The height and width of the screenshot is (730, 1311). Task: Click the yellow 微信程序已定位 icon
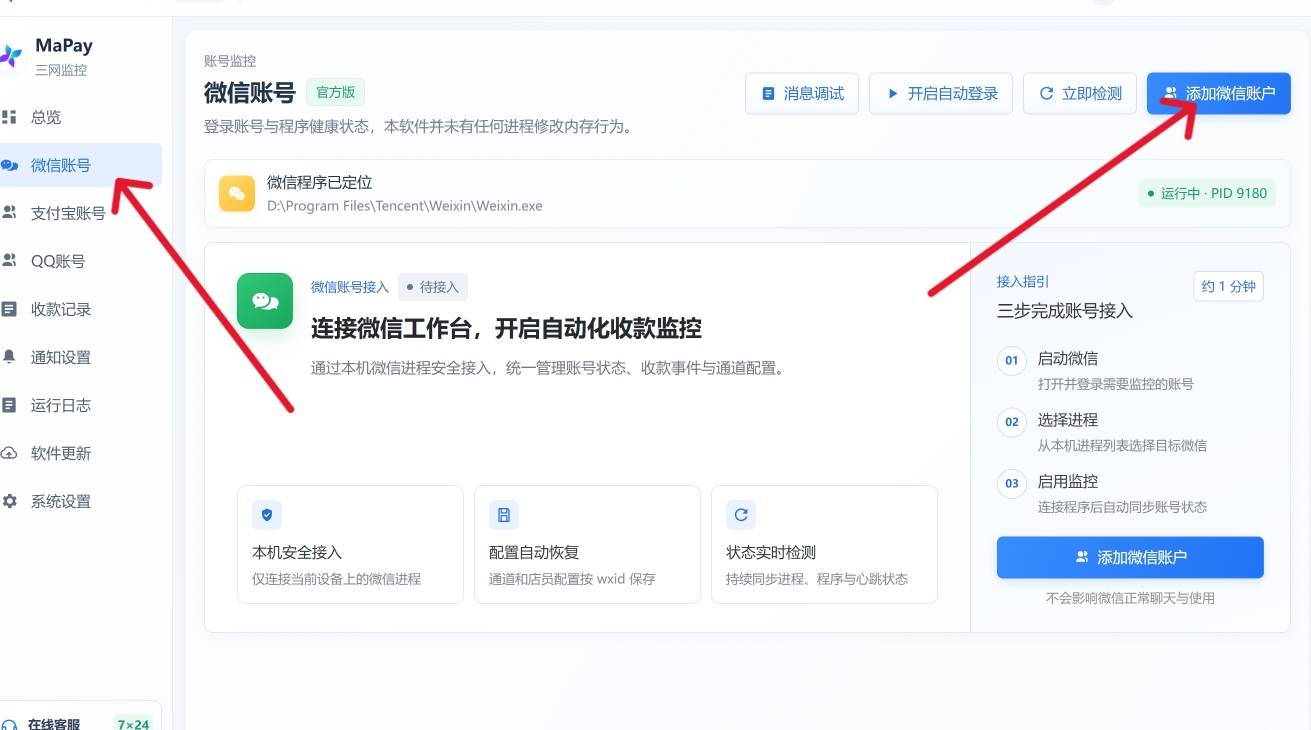pyautogui.click(x=237, y=193)
